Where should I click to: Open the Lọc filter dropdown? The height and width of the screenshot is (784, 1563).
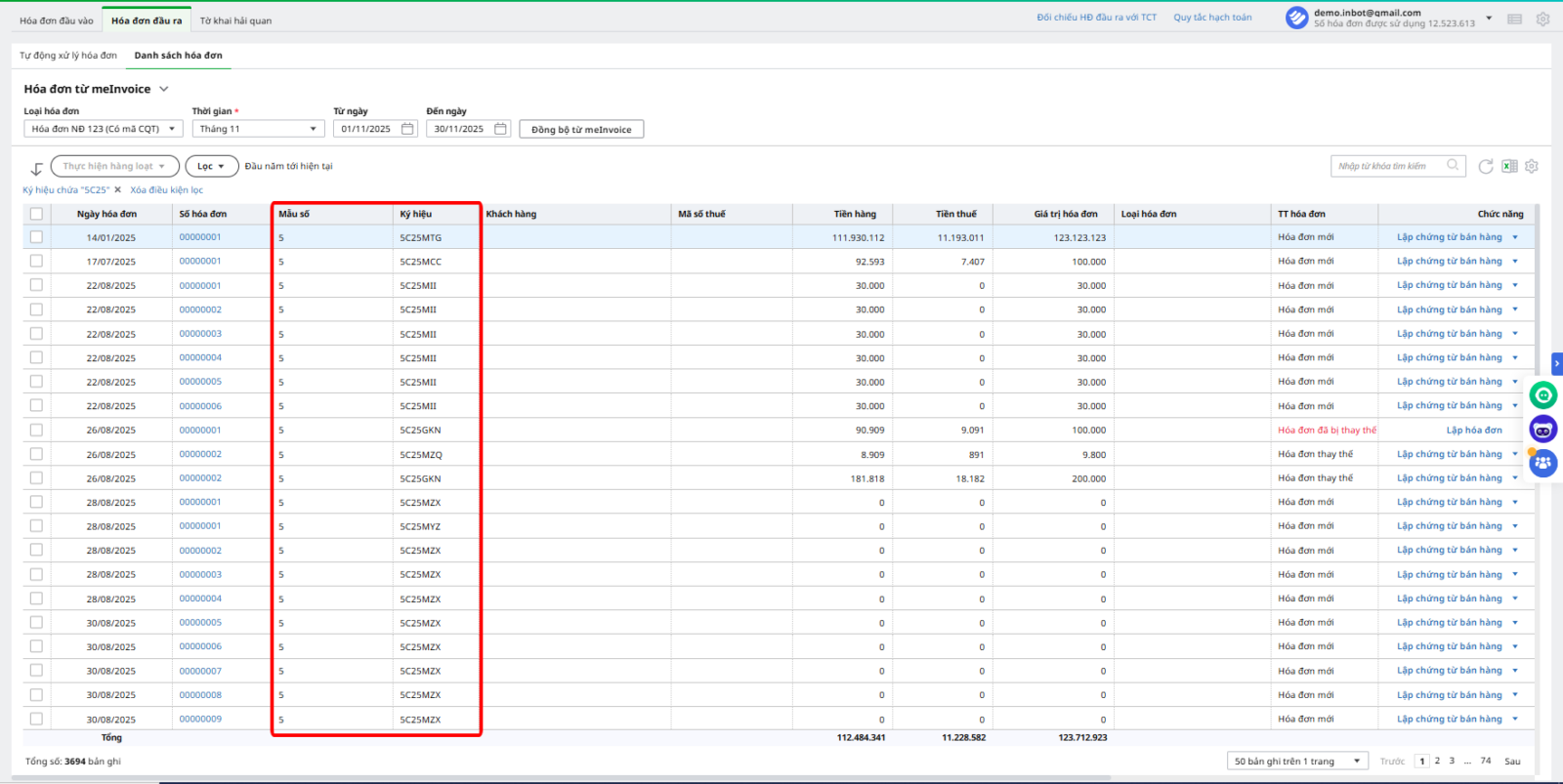click(x=211, y=167)
